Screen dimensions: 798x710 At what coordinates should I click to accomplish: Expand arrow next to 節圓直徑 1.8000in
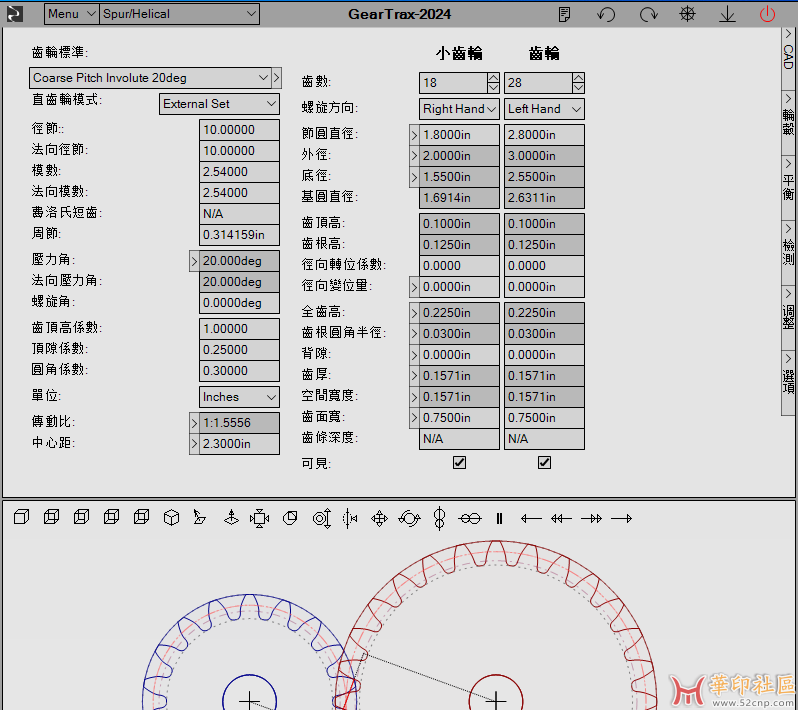414,135
